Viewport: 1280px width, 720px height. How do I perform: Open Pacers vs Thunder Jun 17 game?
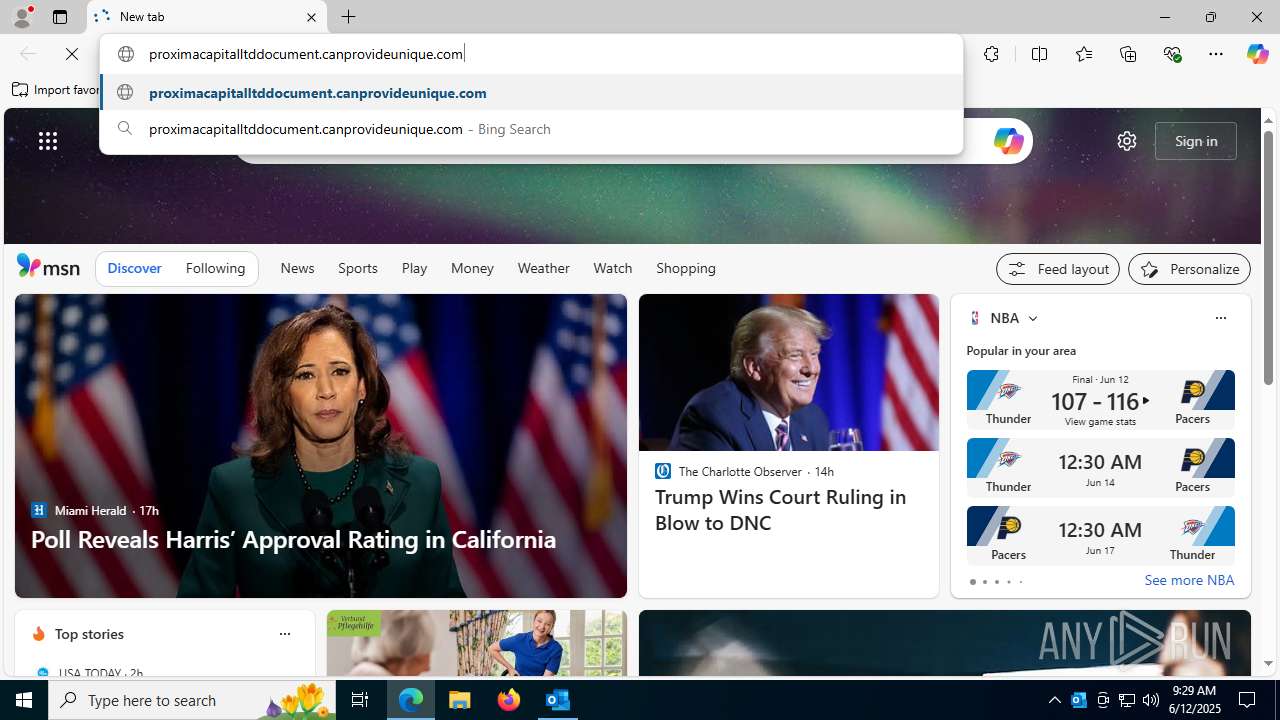(1100, 536)
